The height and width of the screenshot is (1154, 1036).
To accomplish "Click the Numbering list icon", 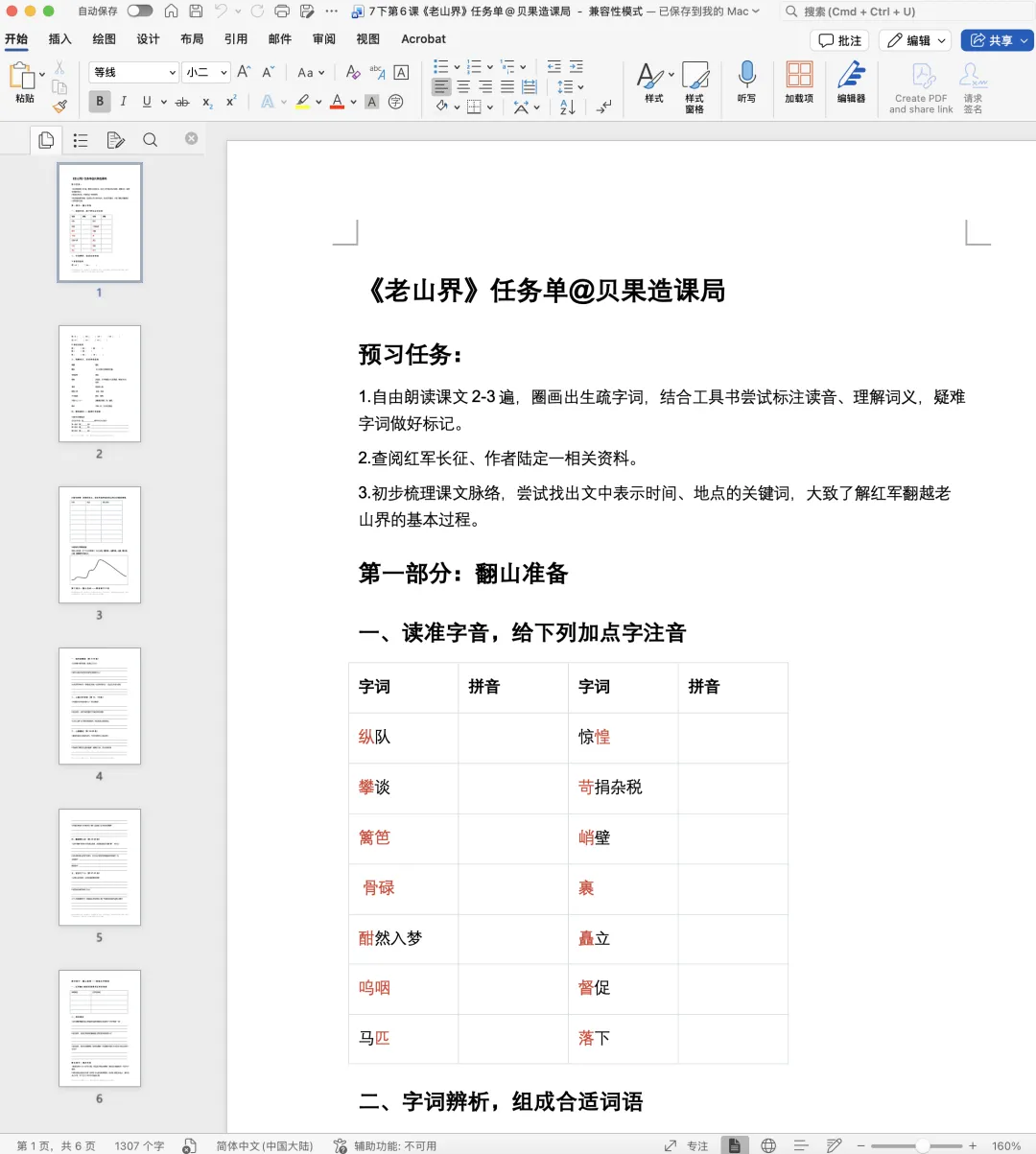I will tap(474, 66).
